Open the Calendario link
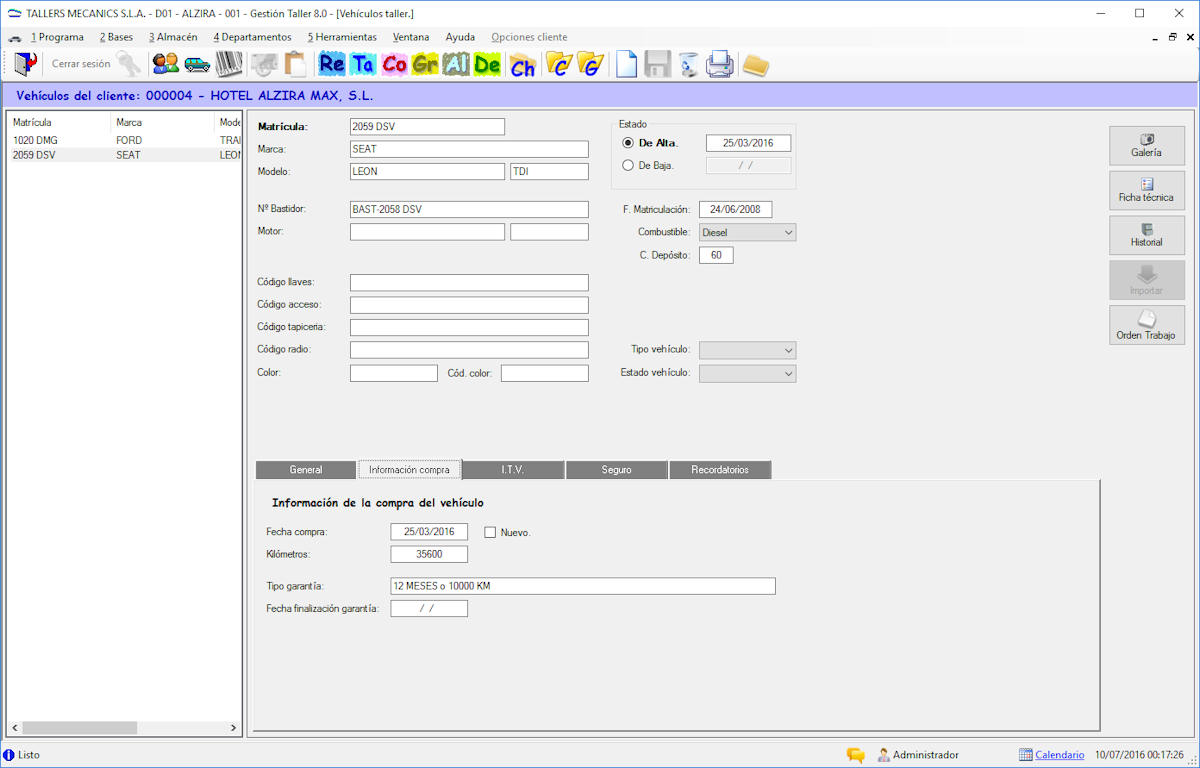 coord(1059,755)
